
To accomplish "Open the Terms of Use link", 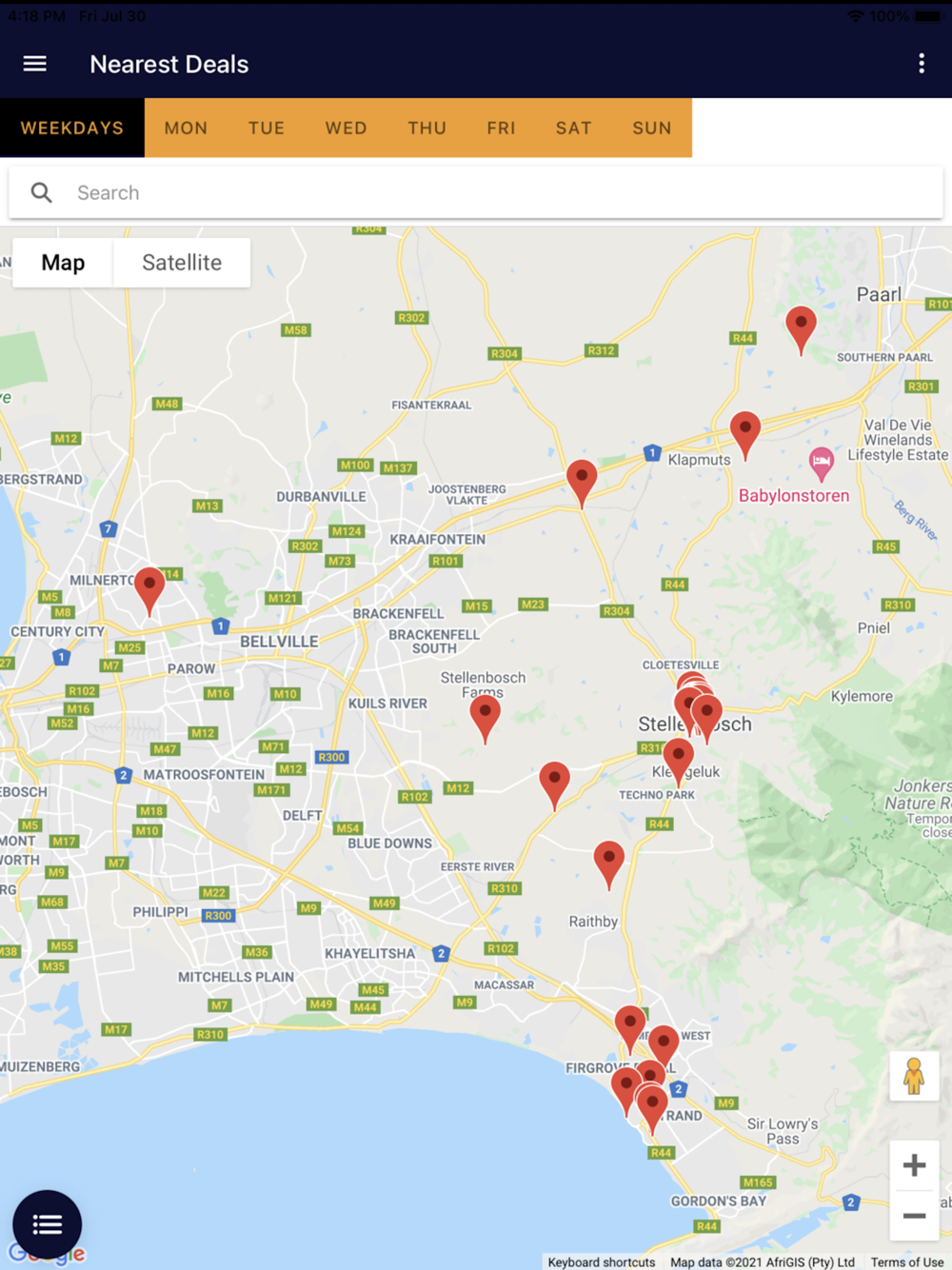I will [907, 1262].
